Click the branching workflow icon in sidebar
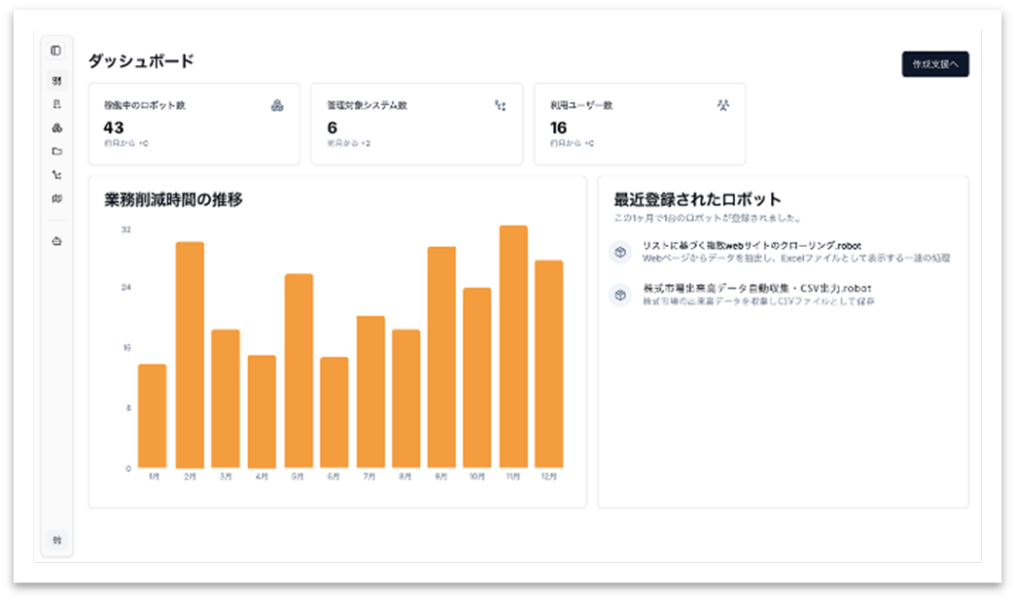1015x600 pixels. pos(56,175)
